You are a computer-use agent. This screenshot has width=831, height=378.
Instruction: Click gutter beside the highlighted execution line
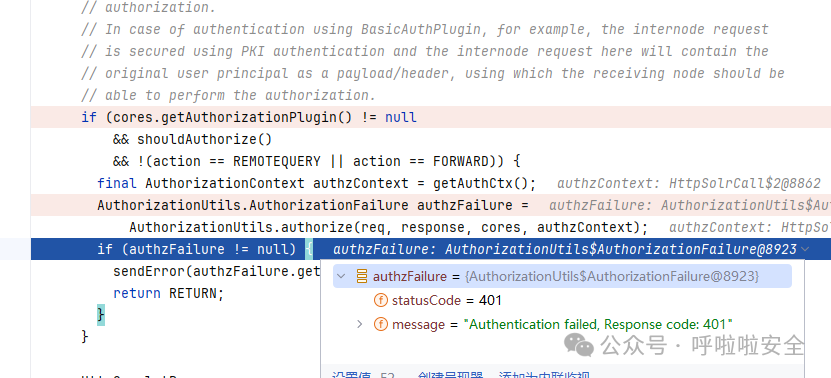click(15, 249)
